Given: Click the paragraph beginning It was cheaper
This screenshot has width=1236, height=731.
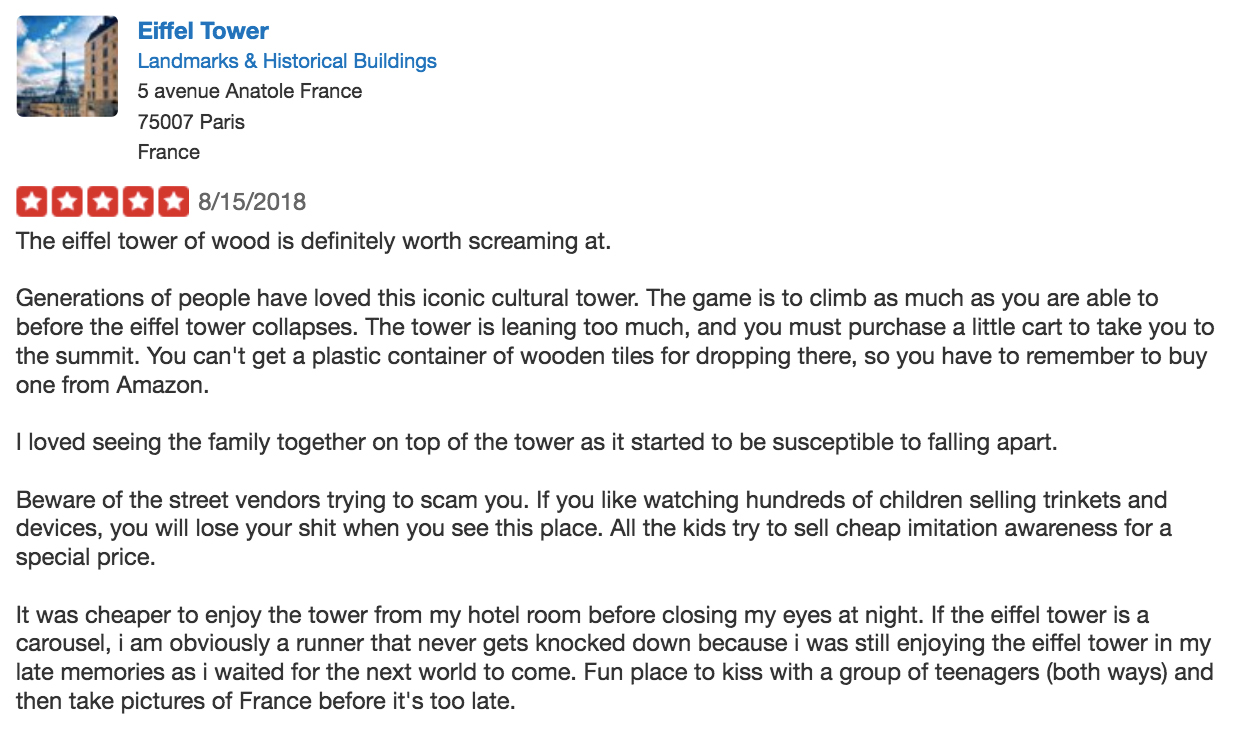Looking at the screenshot, I should point(614,659).
